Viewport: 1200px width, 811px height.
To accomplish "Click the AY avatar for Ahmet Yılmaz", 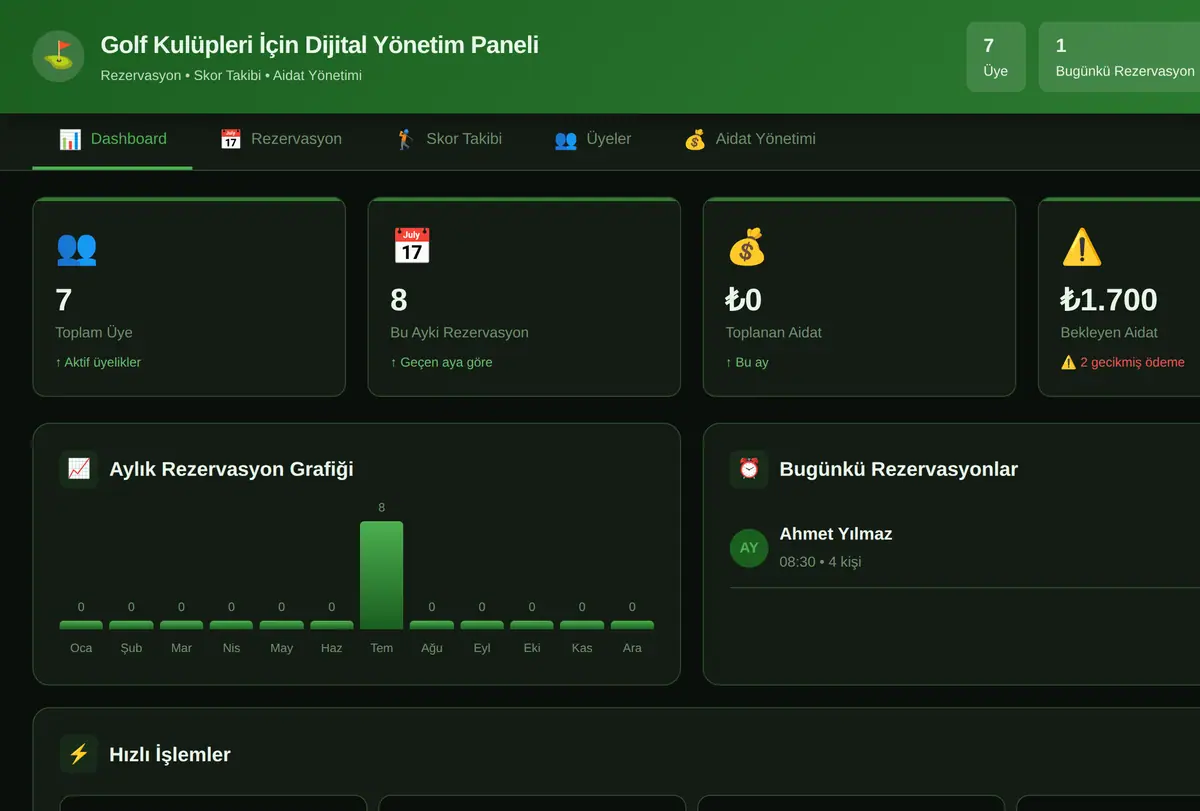I will (749, 548).
